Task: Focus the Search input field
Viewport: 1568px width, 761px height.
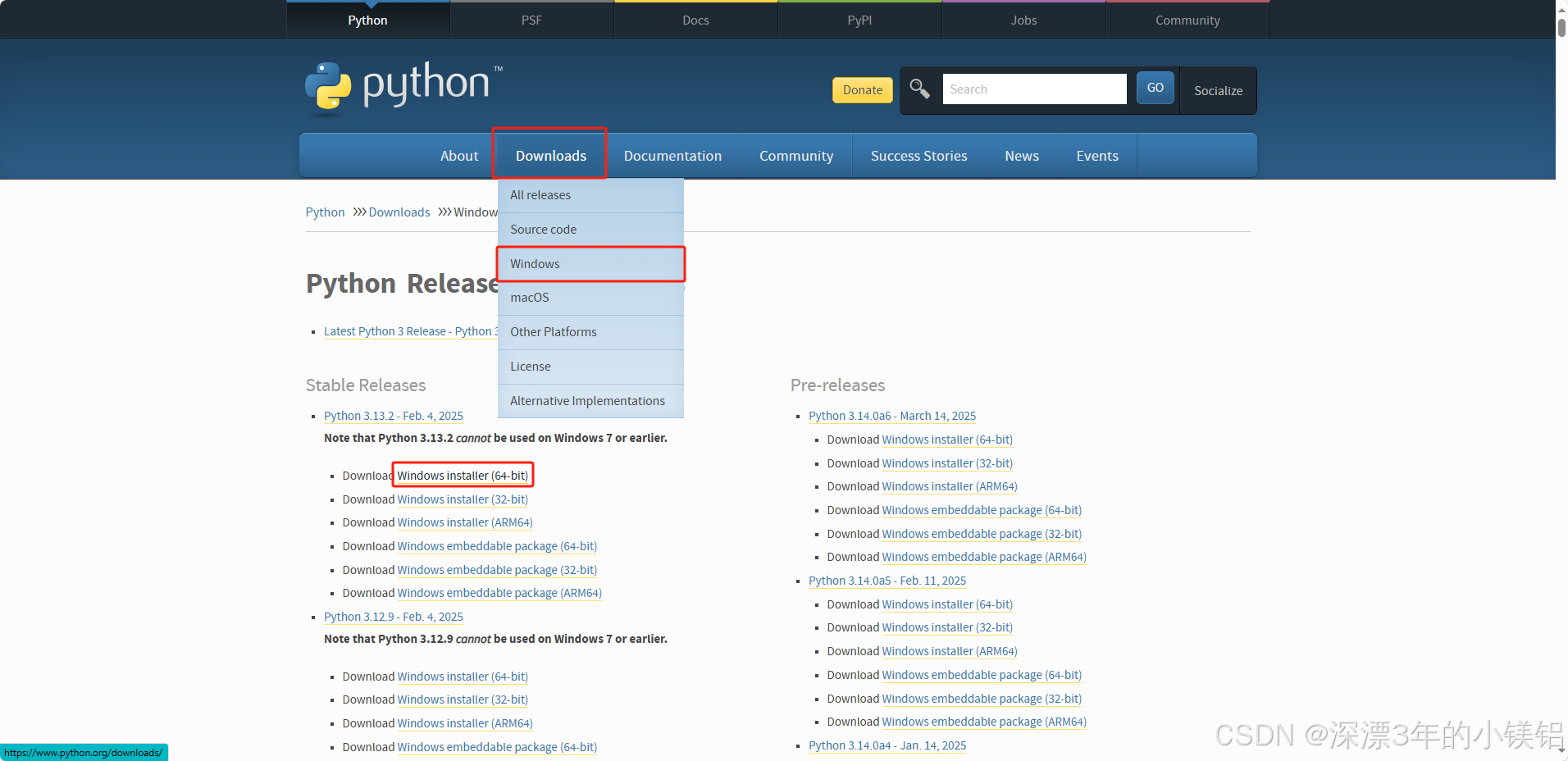Action: point(1035,89)
